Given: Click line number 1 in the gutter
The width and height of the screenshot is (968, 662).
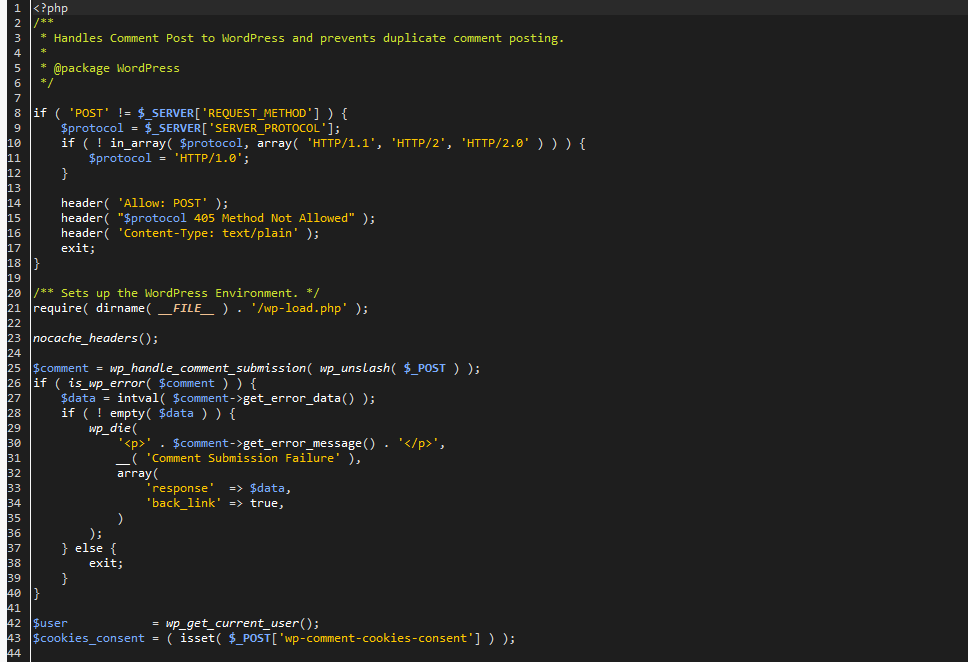Looking at the screenshot, I should pyautogui.click(x=16, y=8).
